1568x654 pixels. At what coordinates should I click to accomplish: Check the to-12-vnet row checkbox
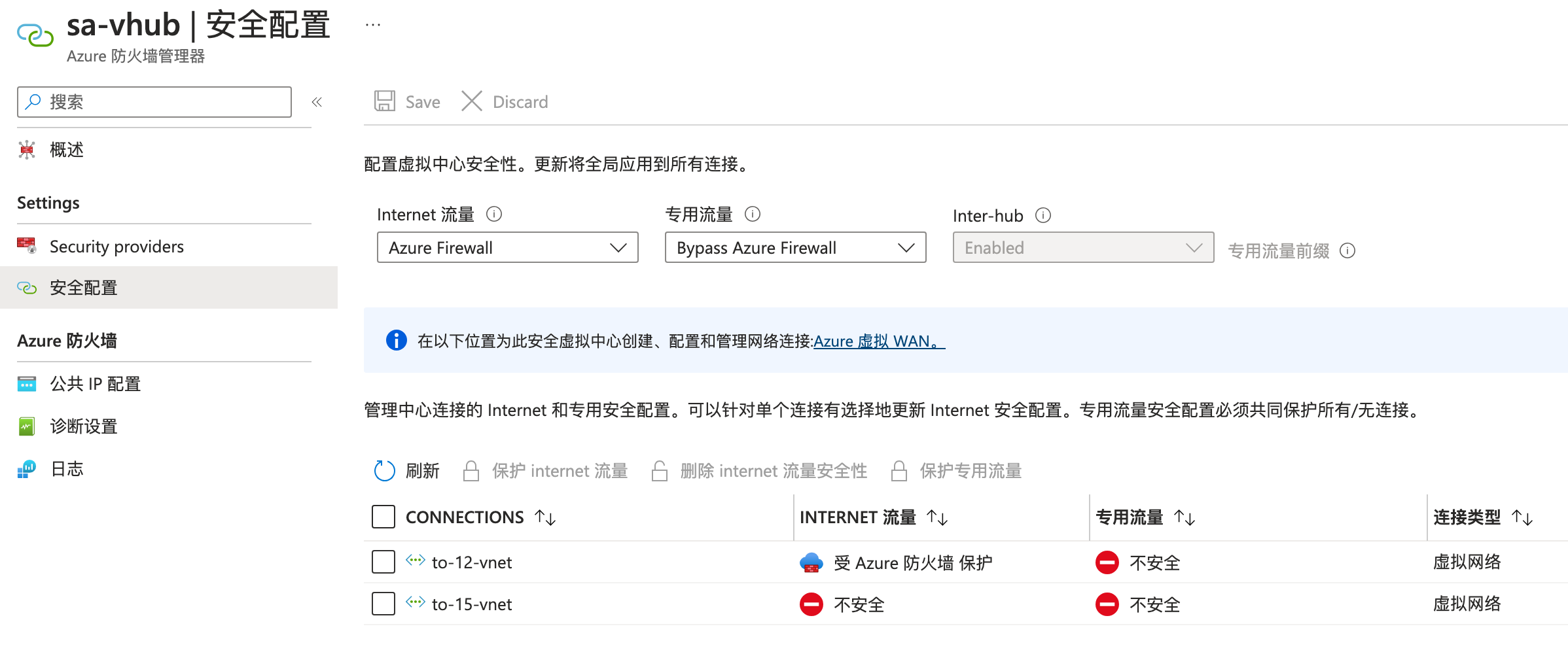pos(383,562)
